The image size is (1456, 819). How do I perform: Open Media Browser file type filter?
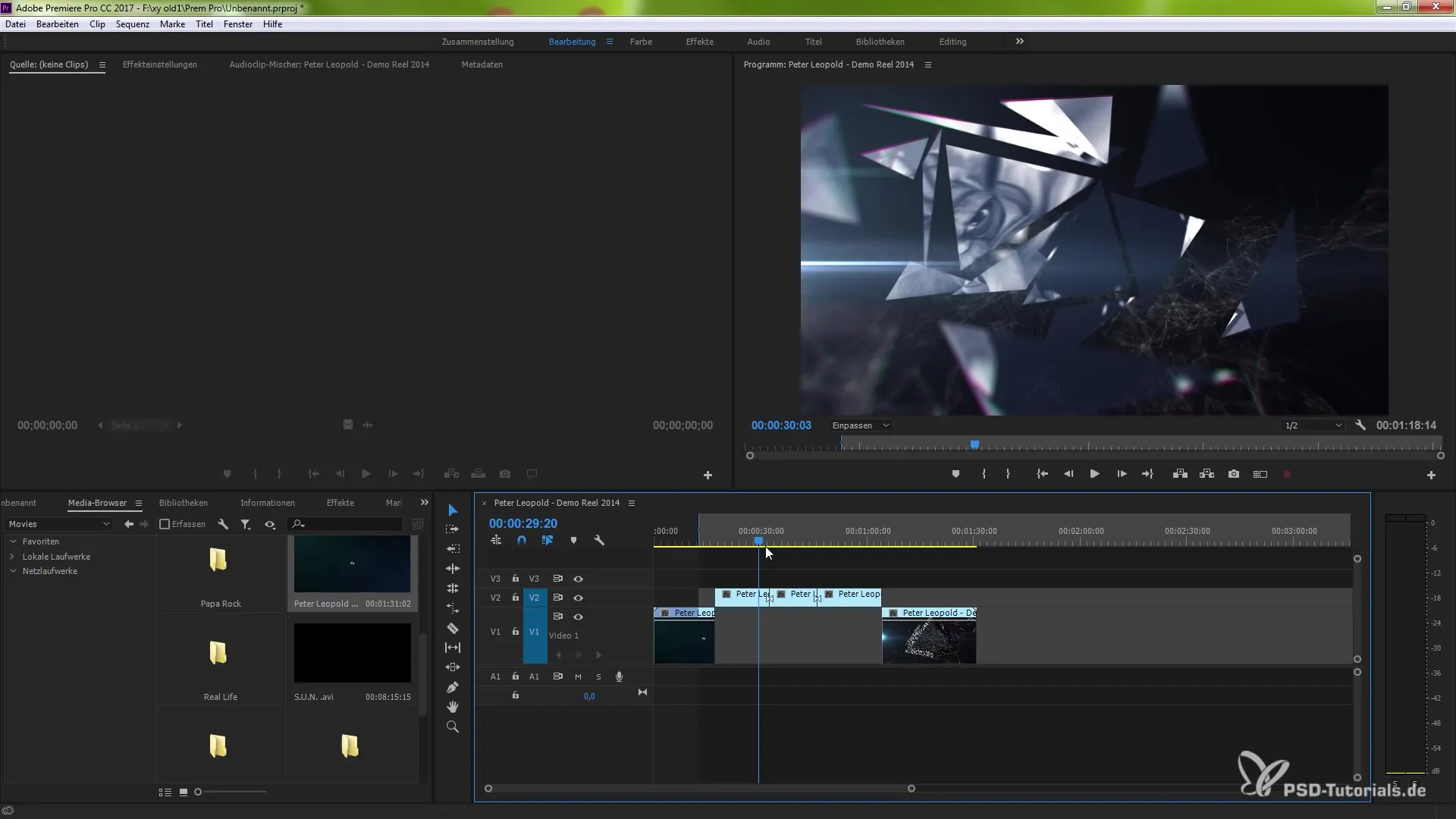click(x=246, y=524)
